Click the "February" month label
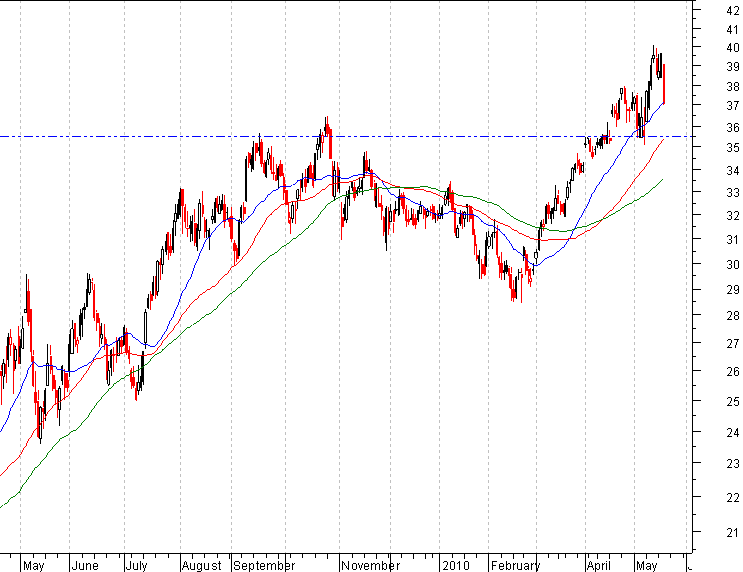Viewport: 743px width, 572px height. coord(516,565)
